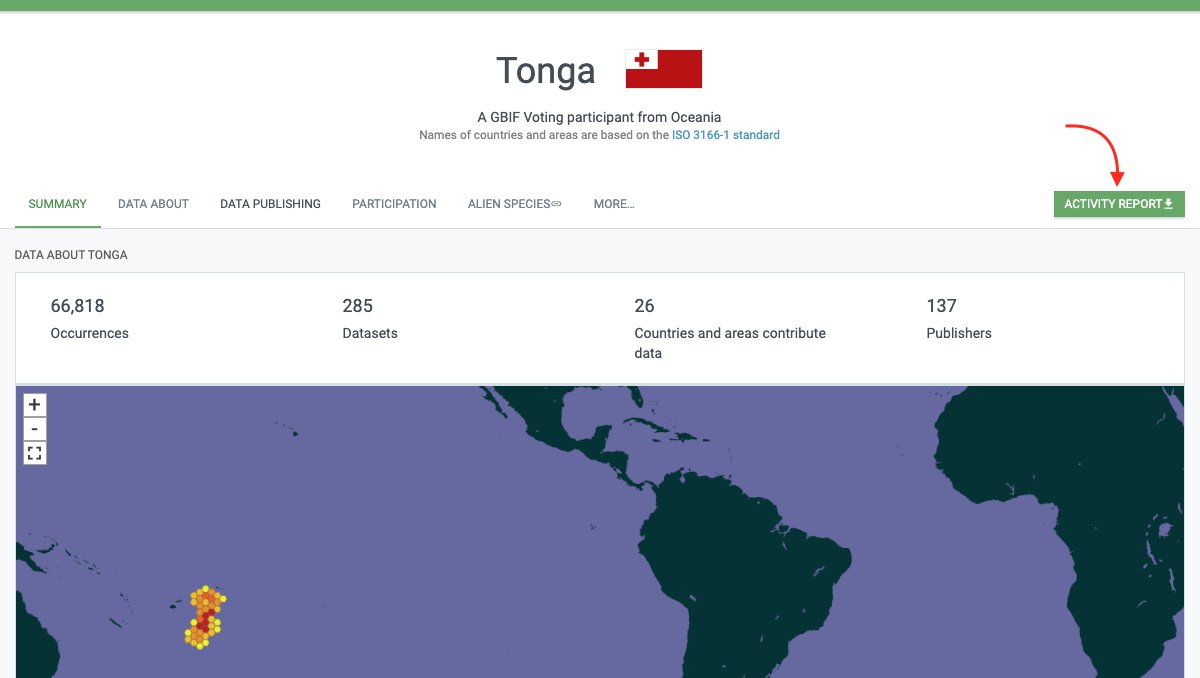The height and width of the screenshot is (678, 1200).
Task: Click the Tonga flag image
Action: coord(662,68)
